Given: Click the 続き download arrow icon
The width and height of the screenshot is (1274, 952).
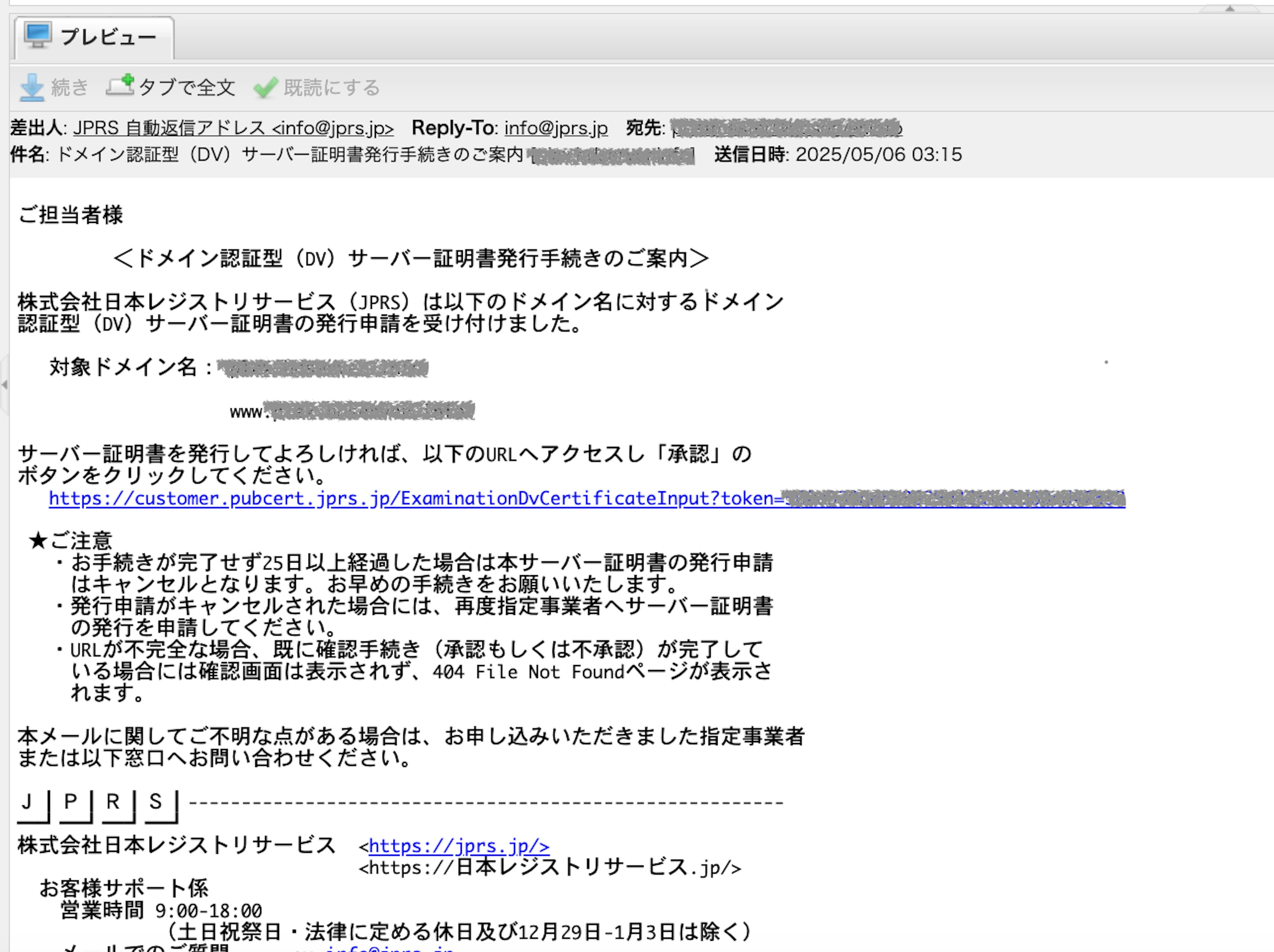Looking at the screenshot, I should tap(32, 88).
